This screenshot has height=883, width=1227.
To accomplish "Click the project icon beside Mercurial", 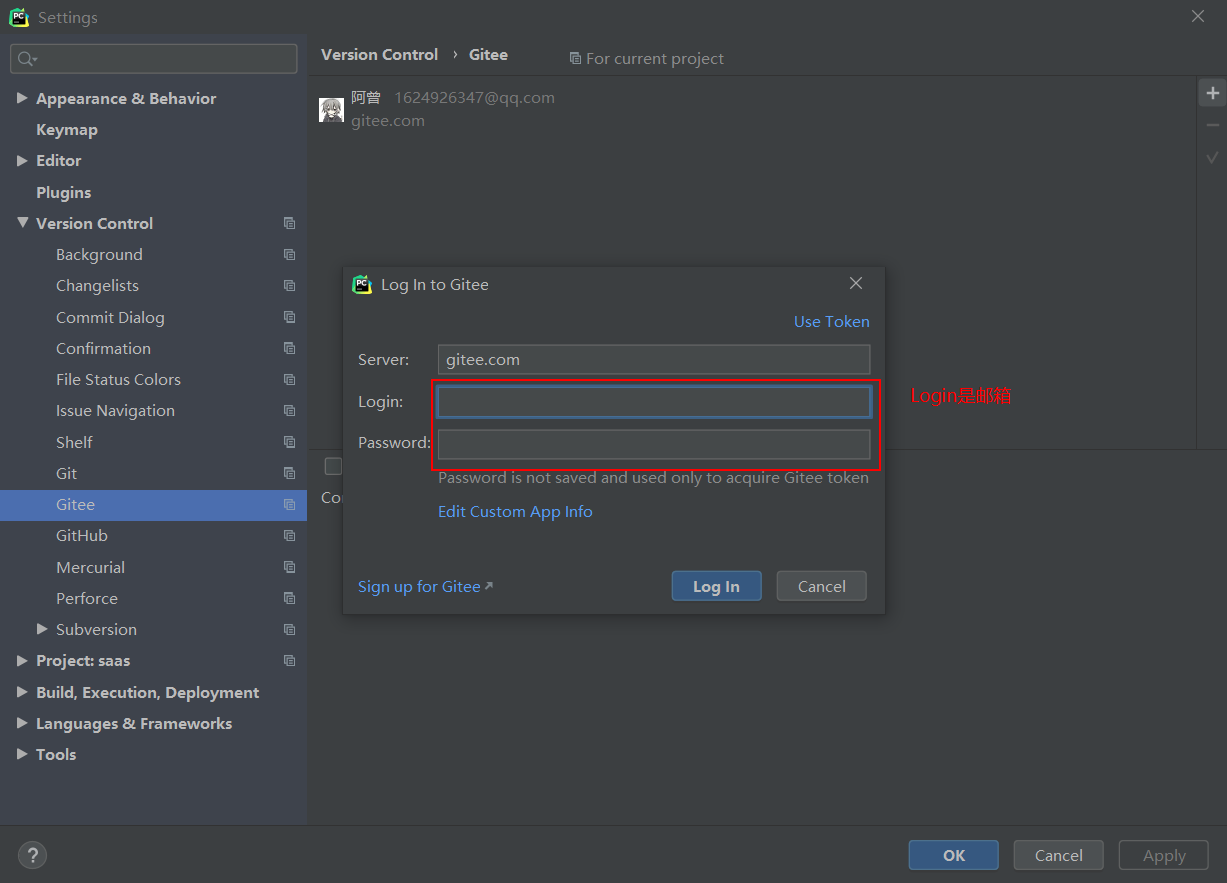I will pyautogui.click(x=289, y=567).
